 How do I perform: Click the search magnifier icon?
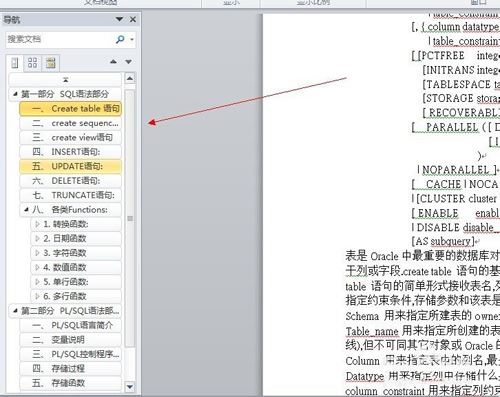pyautogui.click(x=120, y=39)
